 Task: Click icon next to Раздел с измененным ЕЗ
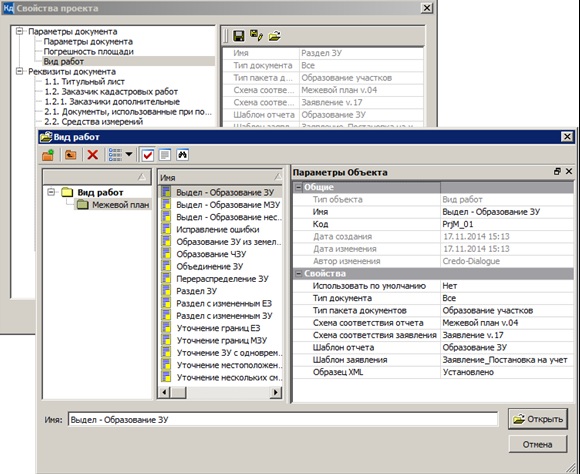click(x=166, y=303)
